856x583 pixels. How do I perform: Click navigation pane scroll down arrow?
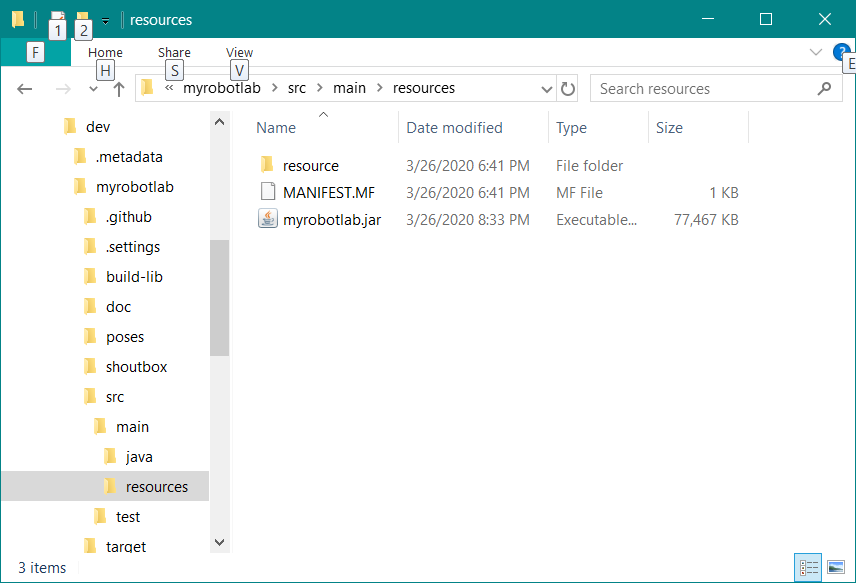[x=219, y=542]
